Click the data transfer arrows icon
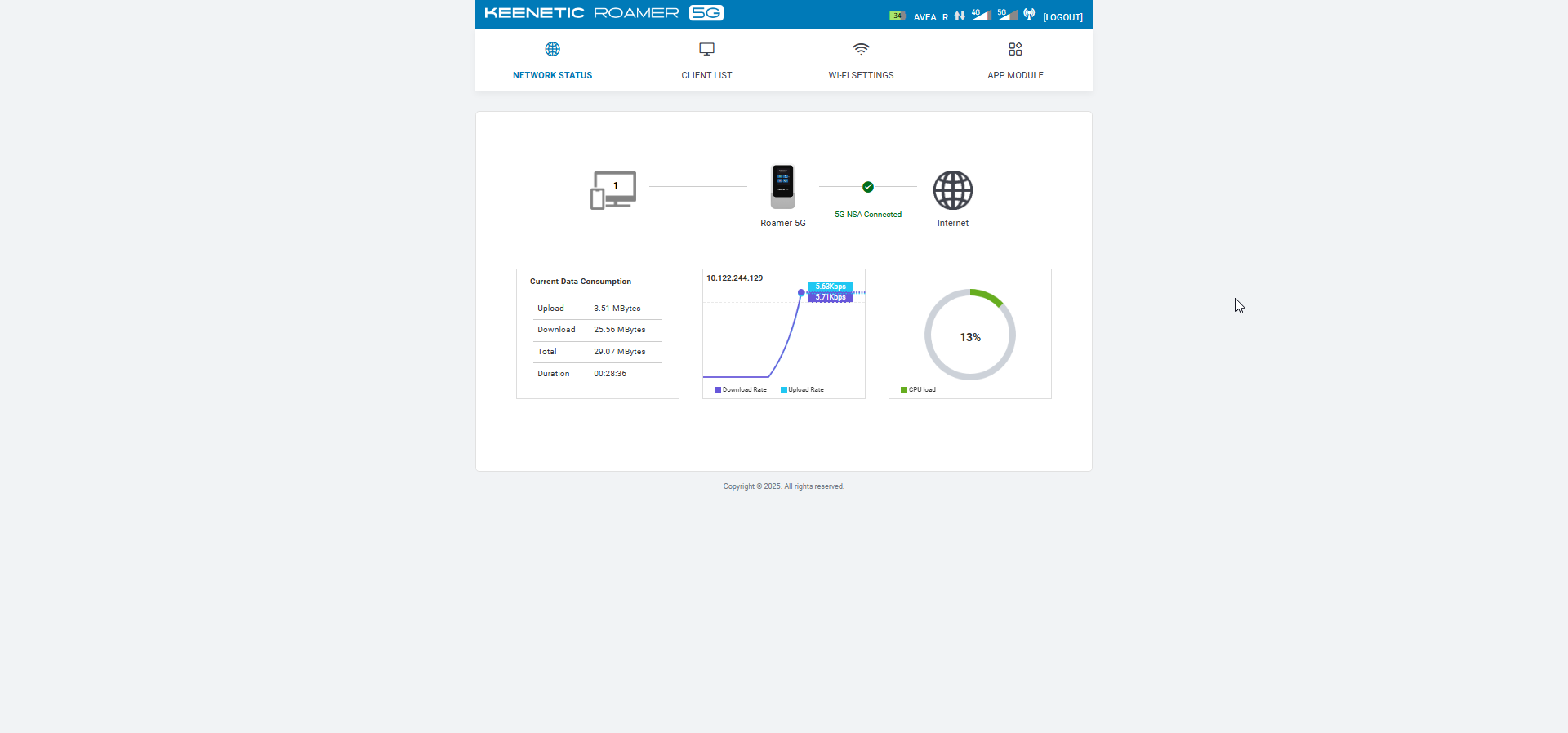This screenshot has height=733, width=1568. 960,16
